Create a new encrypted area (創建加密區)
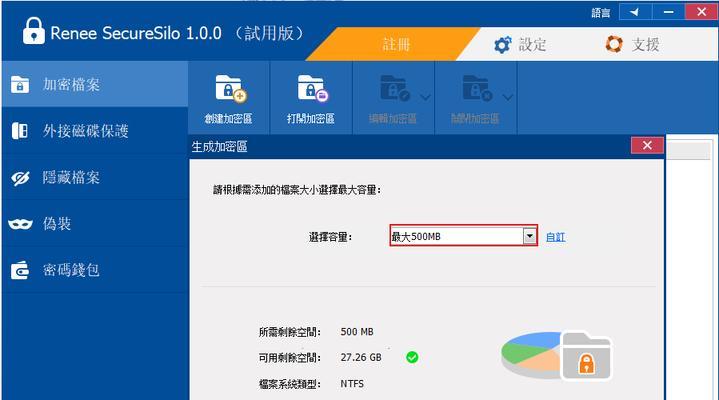The height and width of the screenshot is (400, 719). pos(229,98)
